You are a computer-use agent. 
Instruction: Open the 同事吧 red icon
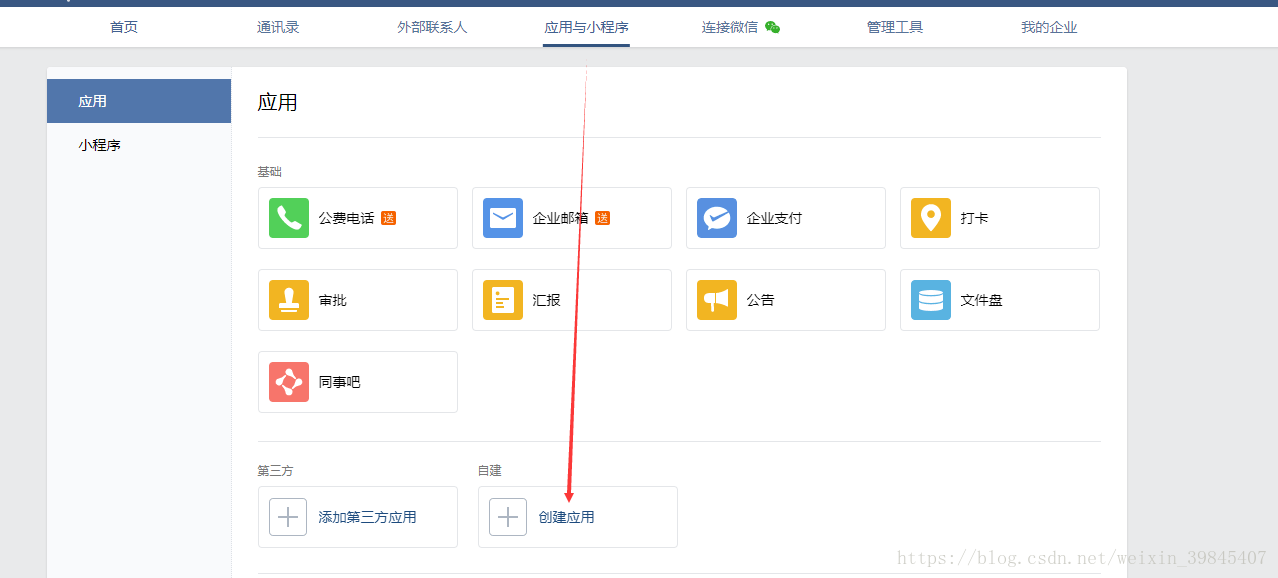(x=289, y=382)
